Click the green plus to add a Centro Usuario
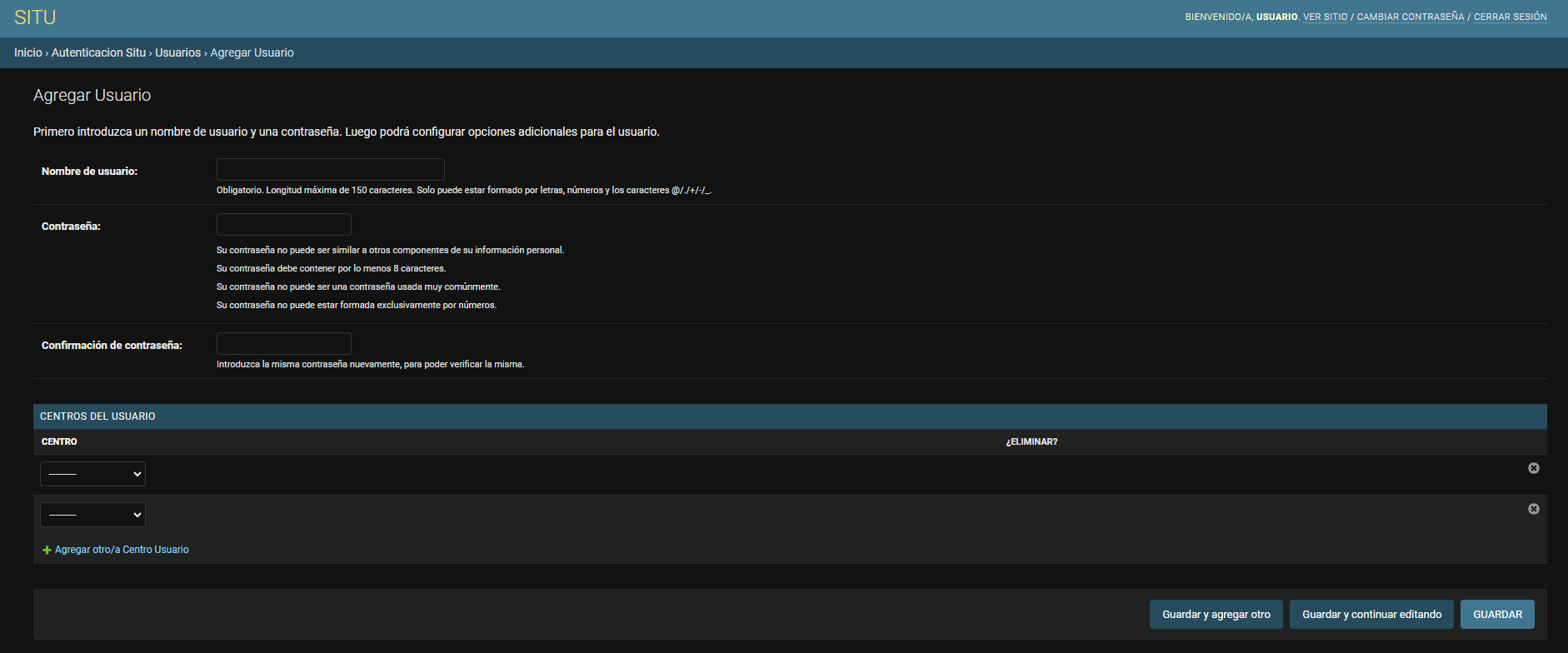 47,550
